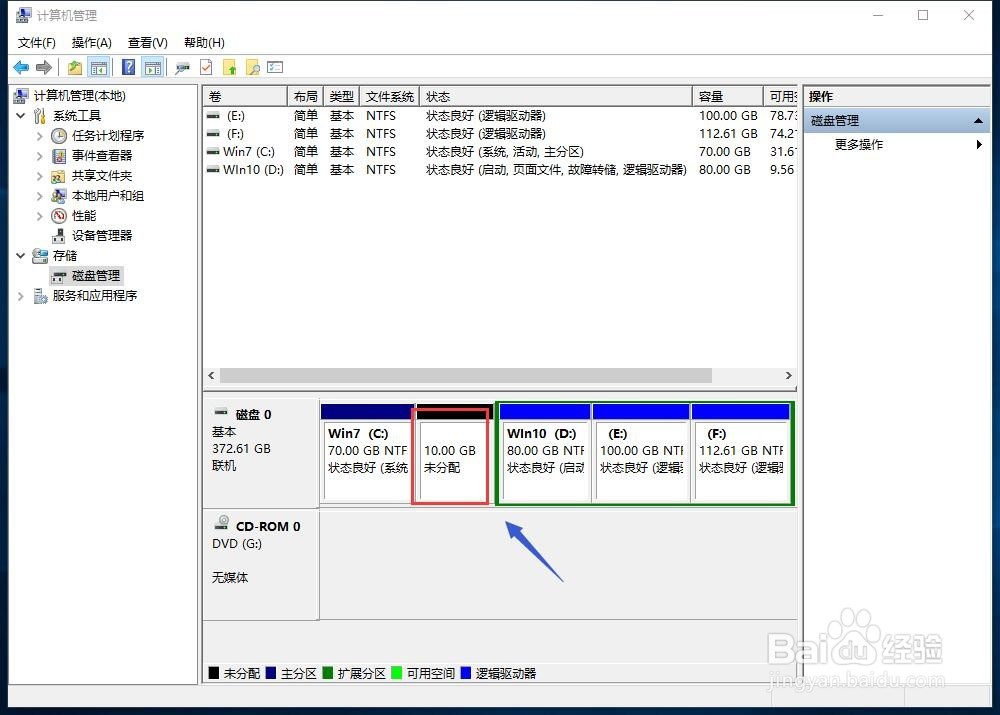Click the 未分配 black legend swatch
The image size is (1000, 715).
[212, 673]
